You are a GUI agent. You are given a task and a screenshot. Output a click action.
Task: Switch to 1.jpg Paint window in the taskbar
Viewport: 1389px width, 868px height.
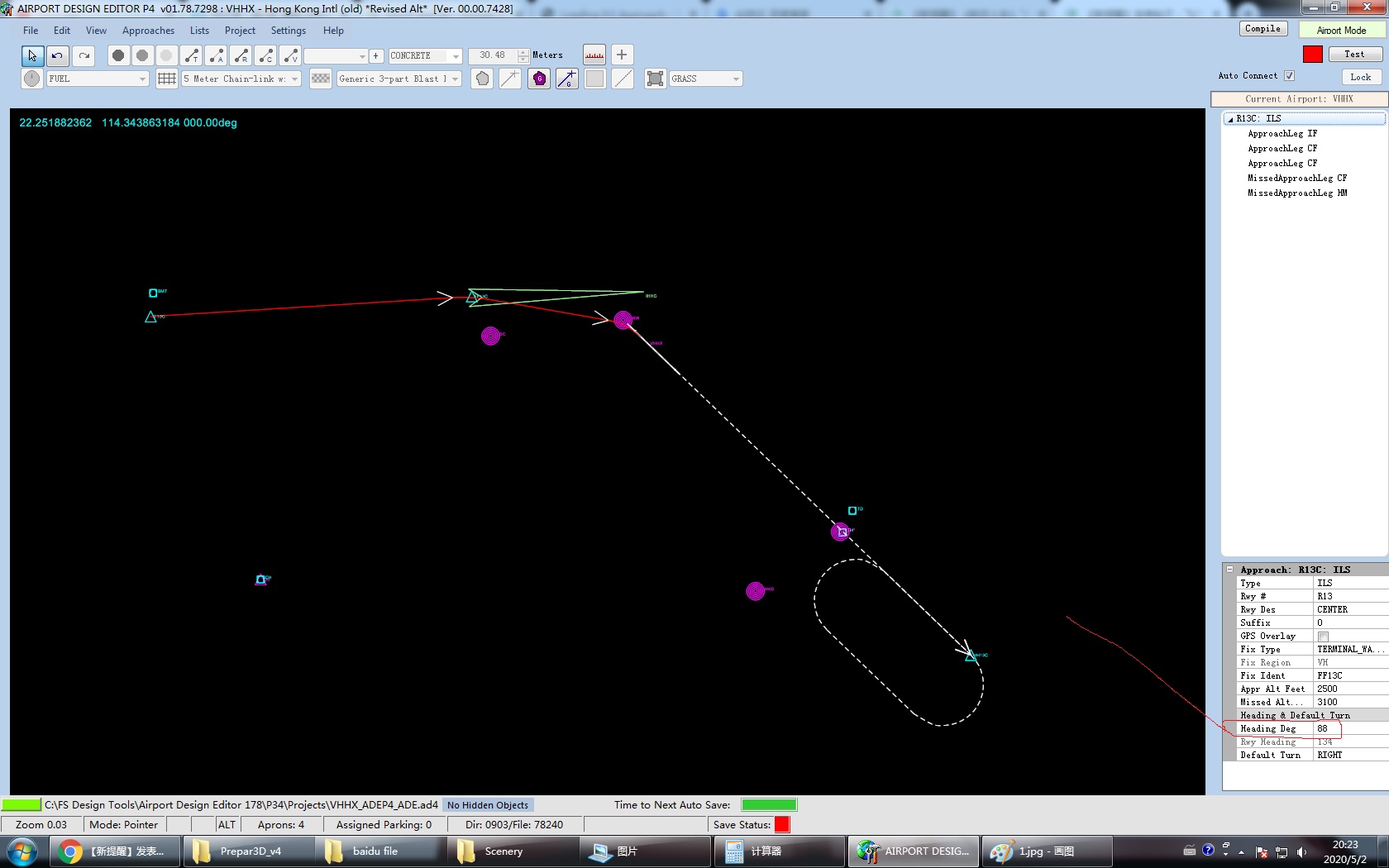coord(1046,851)
